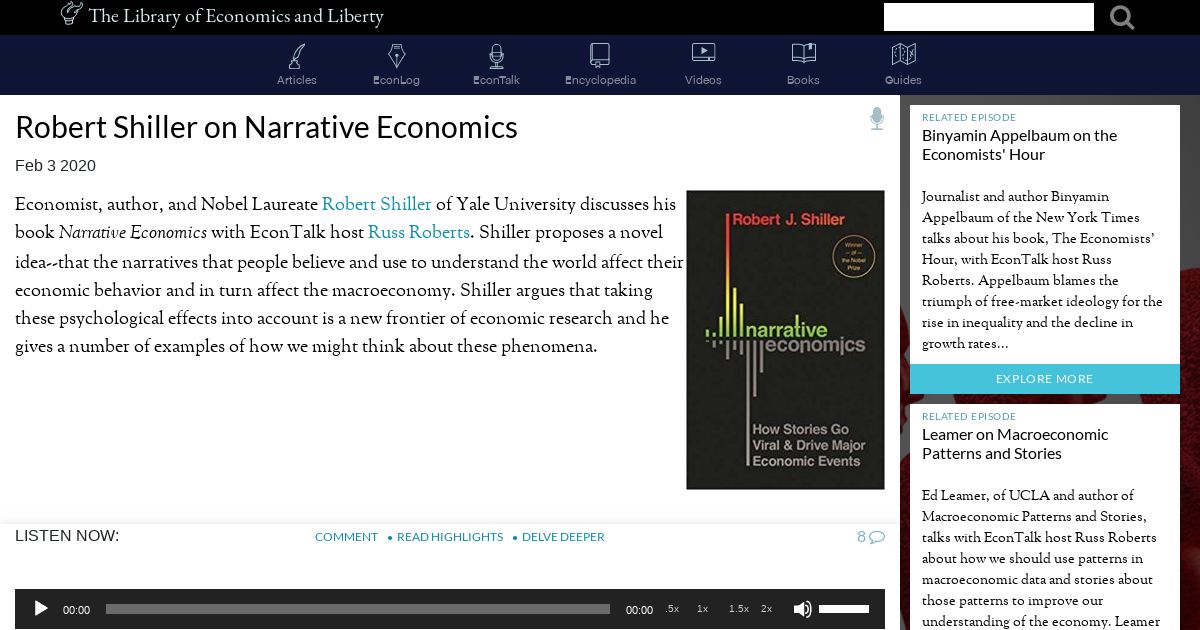
Task: Follow the Russ Roberts link
Action: pyautogui.click(x=419, y=232)
